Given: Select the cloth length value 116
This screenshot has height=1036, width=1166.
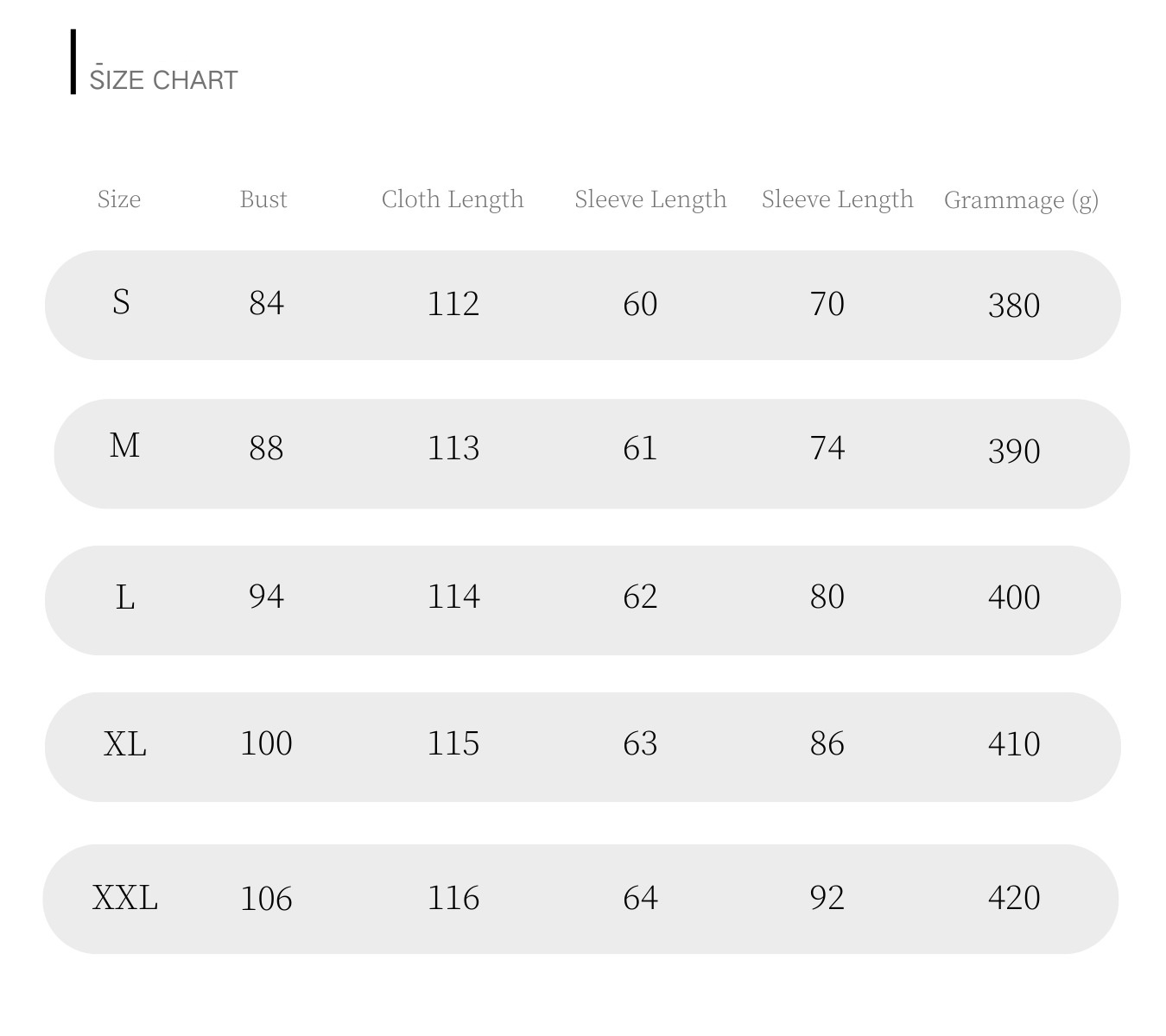Looking at the screenshot, I should tap(453, 899).
